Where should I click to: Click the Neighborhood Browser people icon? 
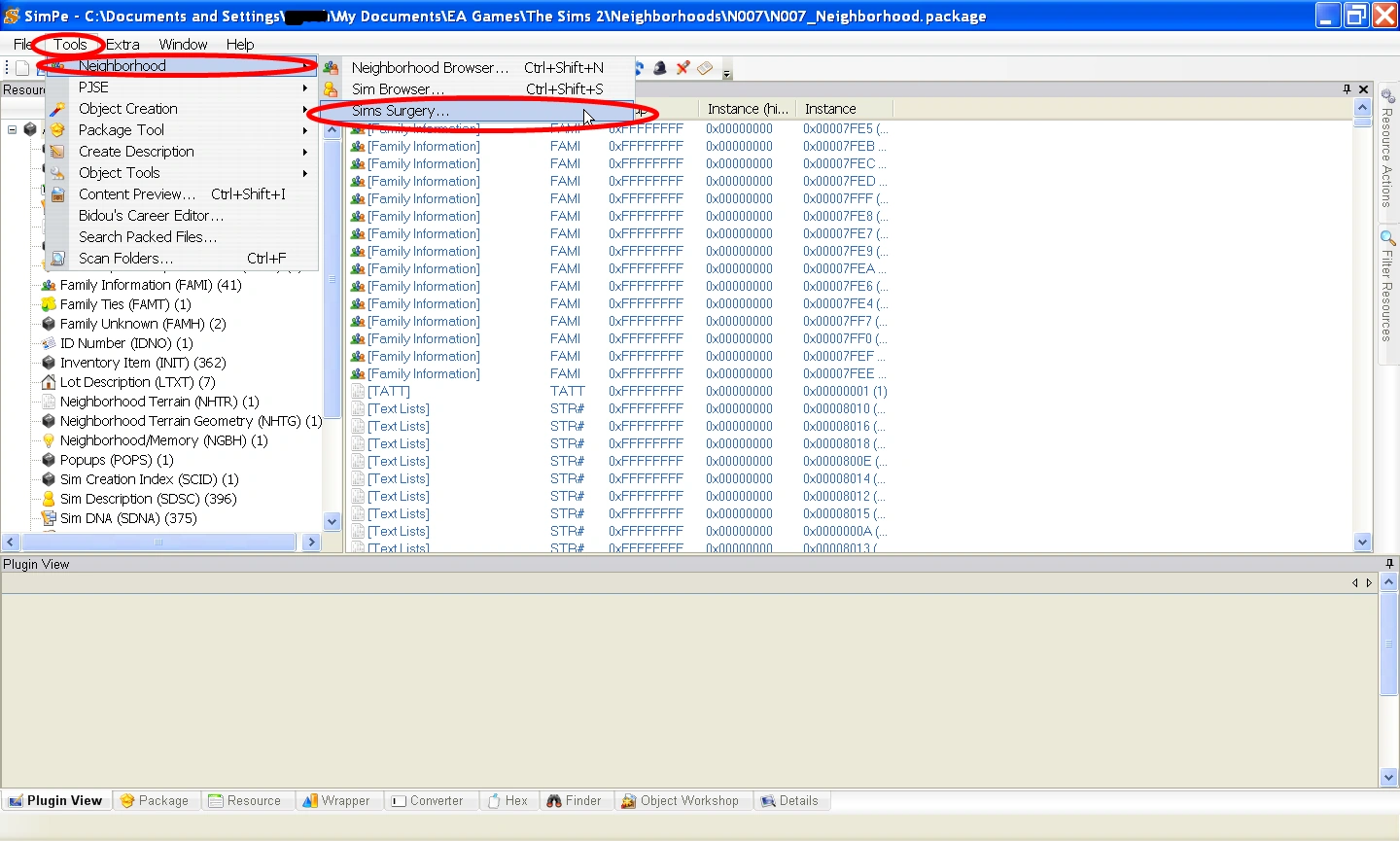[x=332, y=67]
